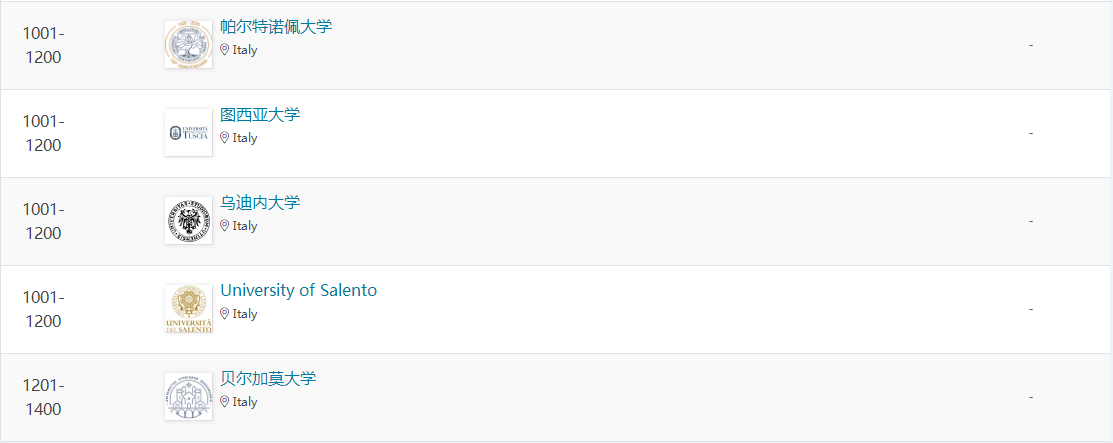
Task: Click the 帕尔特诺佩大学 university logo
Action: coord(188,45)
